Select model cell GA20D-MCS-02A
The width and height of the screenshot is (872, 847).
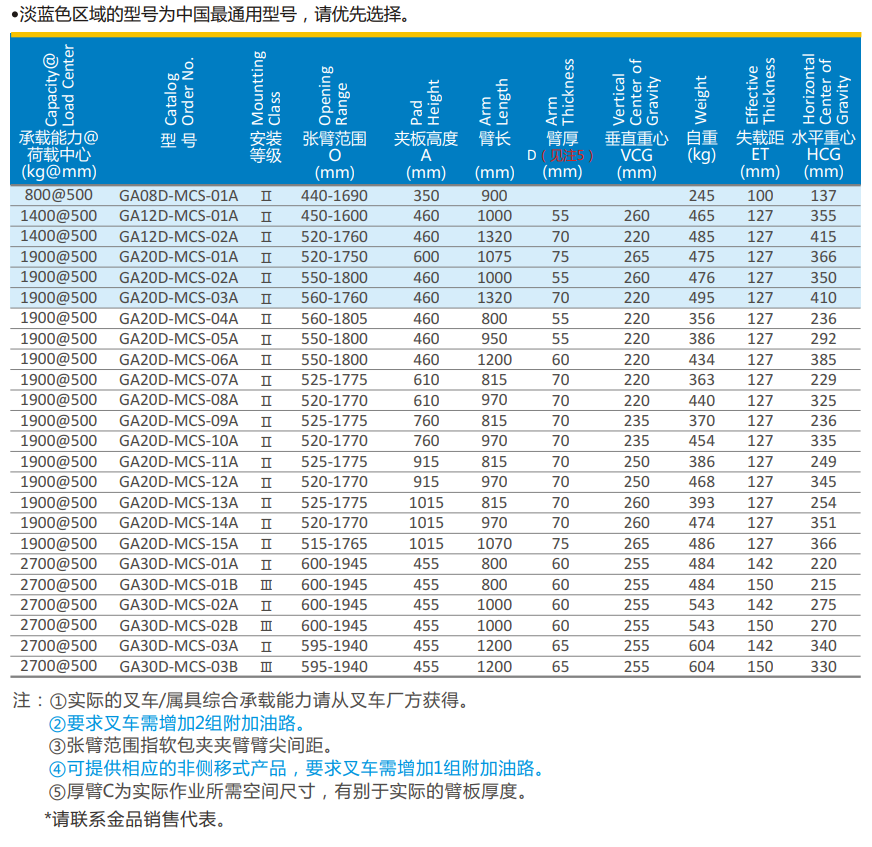[179, 278]
